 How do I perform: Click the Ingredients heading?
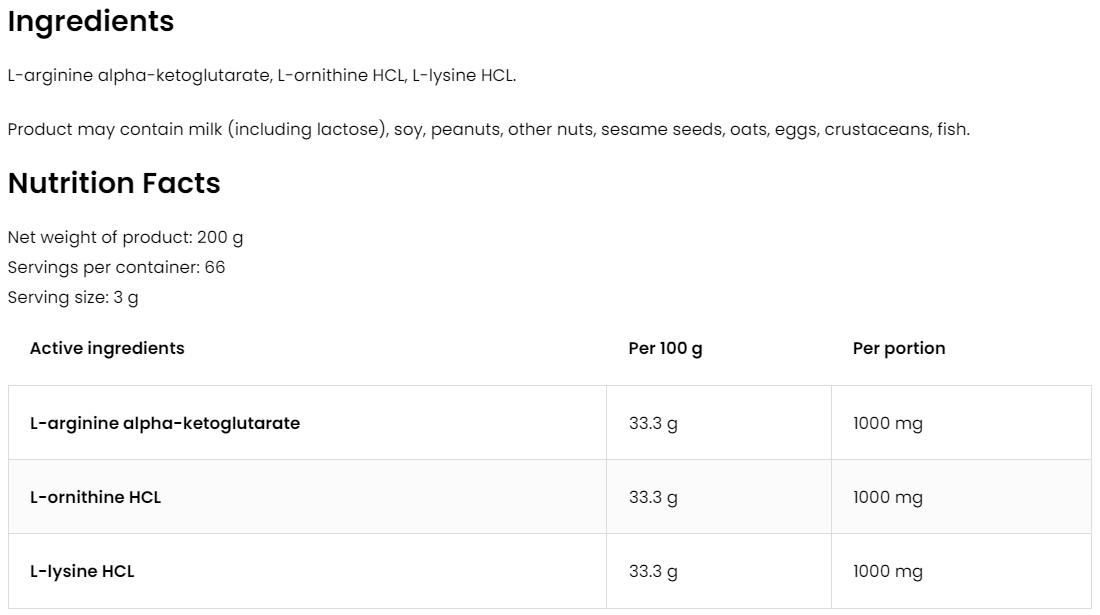91,22
